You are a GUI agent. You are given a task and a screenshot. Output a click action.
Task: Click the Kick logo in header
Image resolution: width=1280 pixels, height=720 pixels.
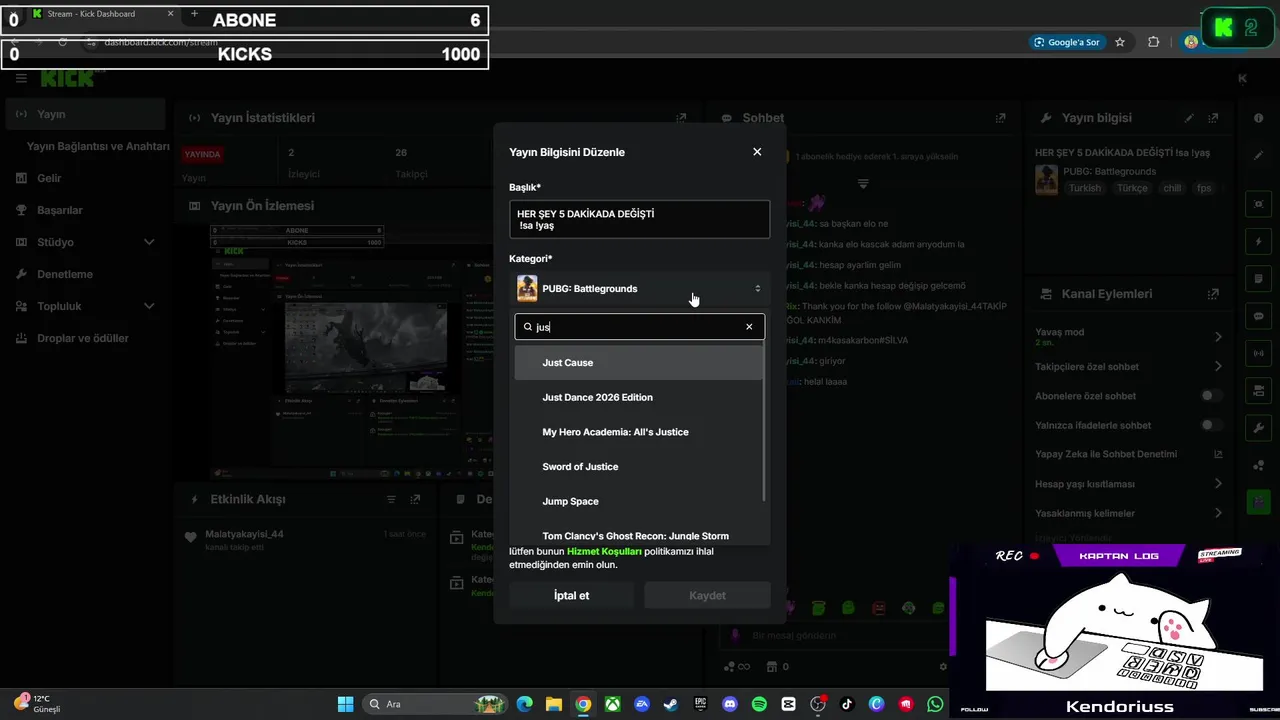(x=67, y=78)
